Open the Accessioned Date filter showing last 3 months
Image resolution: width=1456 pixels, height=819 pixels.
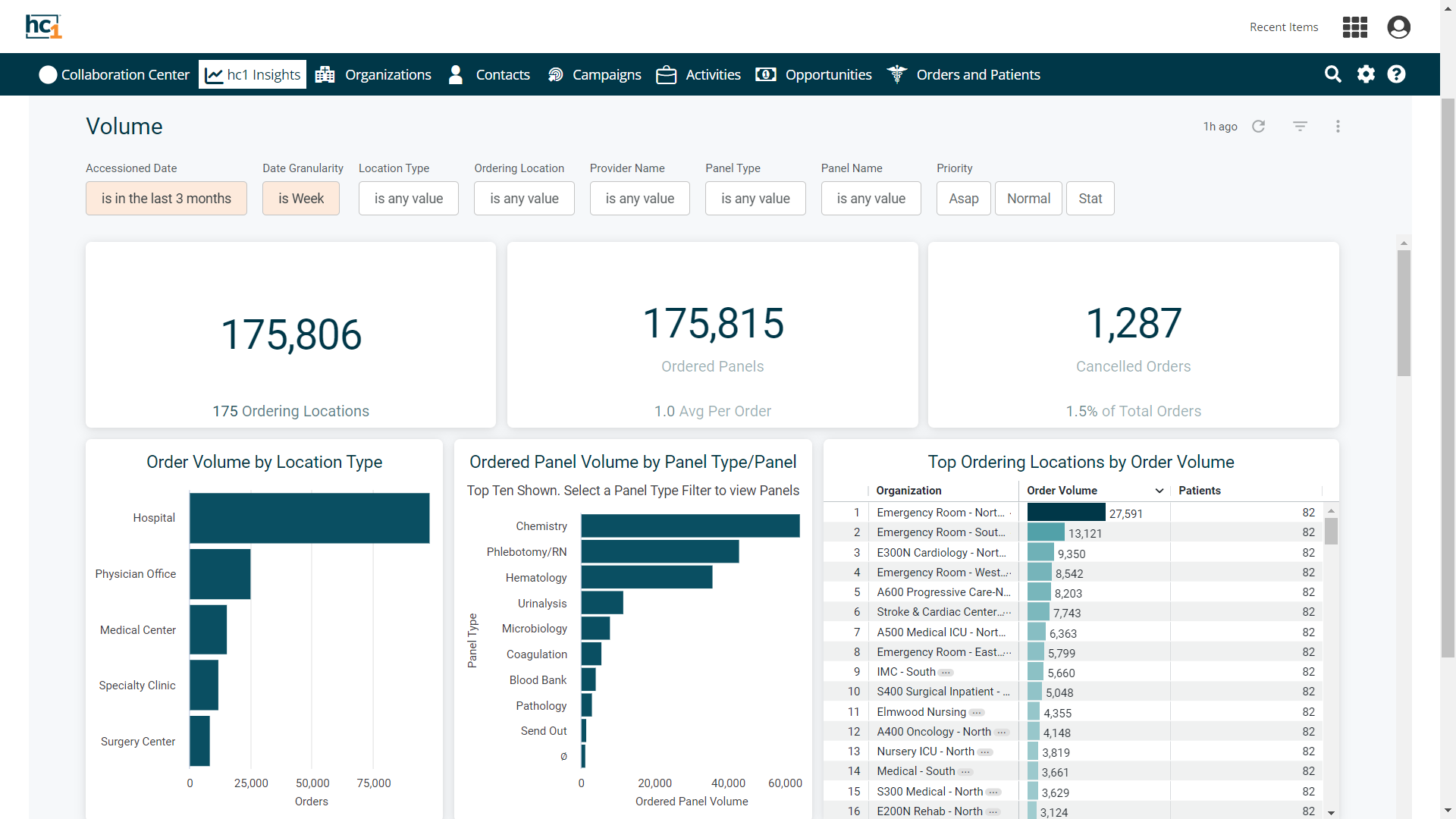pyautogui.click(x=166, y=198)
